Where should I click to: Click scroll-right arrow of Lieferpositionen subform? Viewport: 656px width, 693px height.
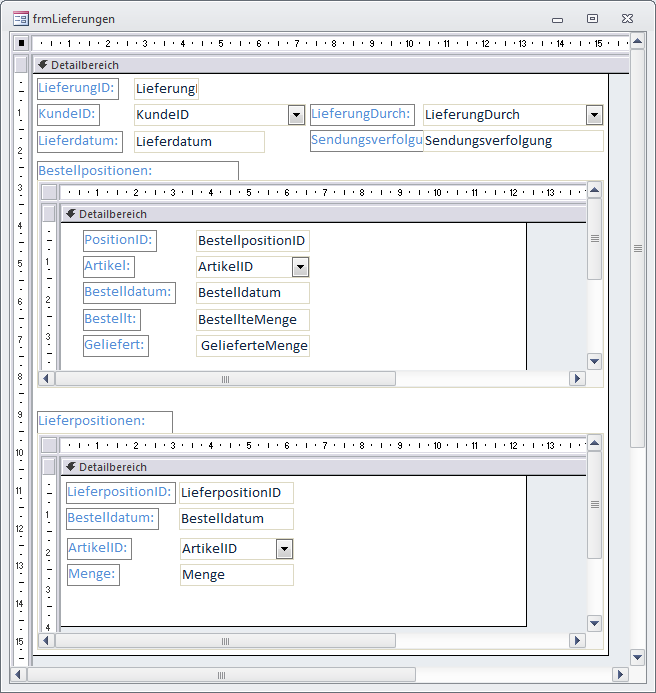tap(577, 640)
